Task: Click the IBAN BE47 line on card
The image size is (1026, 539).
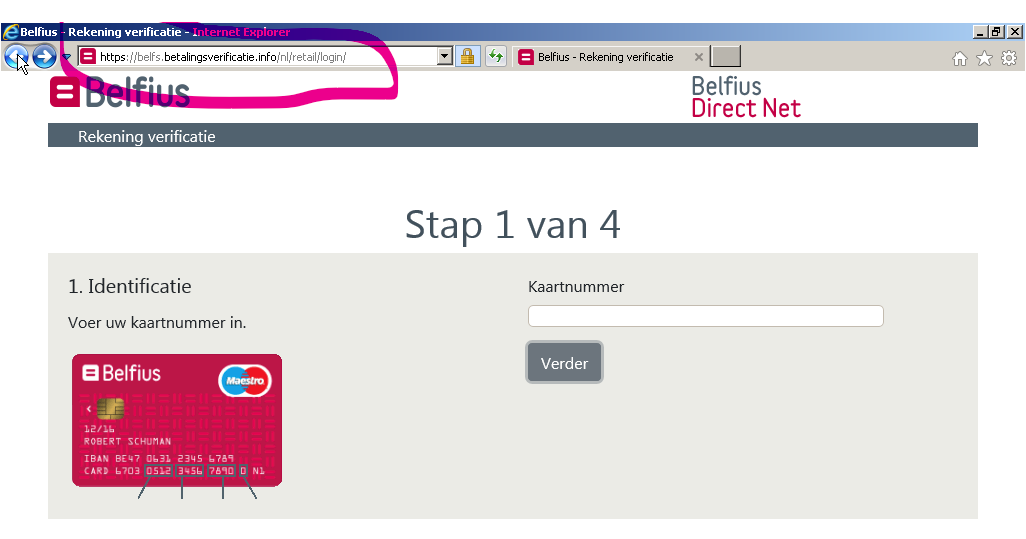Action: [159, 459]
